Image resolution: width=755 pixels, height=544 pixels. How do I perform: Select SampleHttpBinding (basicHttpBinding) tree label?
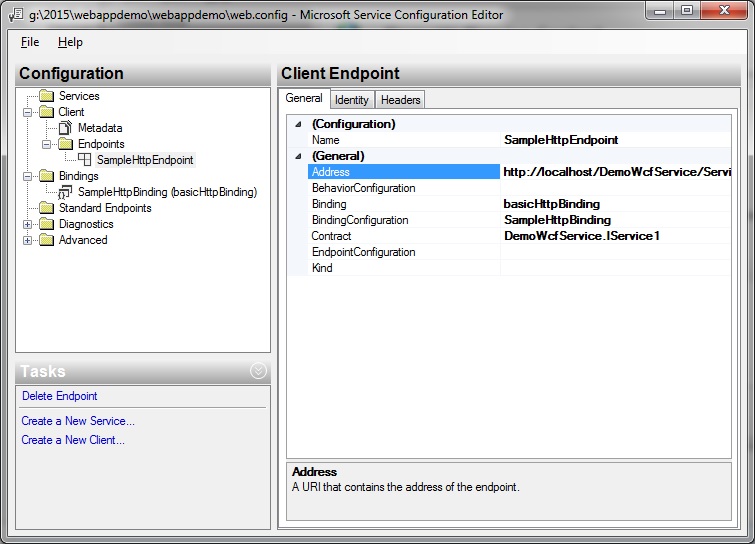click(x=168, y=192)
